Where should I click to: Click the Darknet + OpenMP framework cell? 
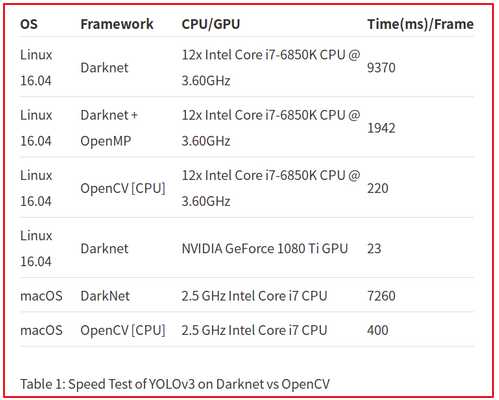(x=109, y=128)
